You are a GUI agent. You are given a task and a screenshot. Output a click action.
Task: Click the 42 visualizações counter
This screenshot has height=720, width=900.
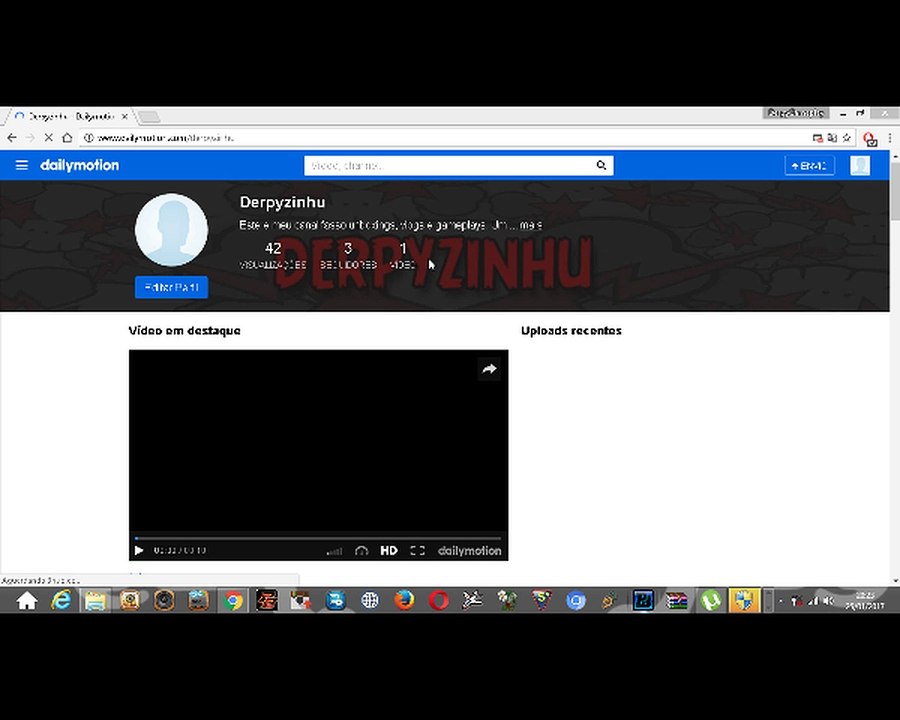pos(273,256)
